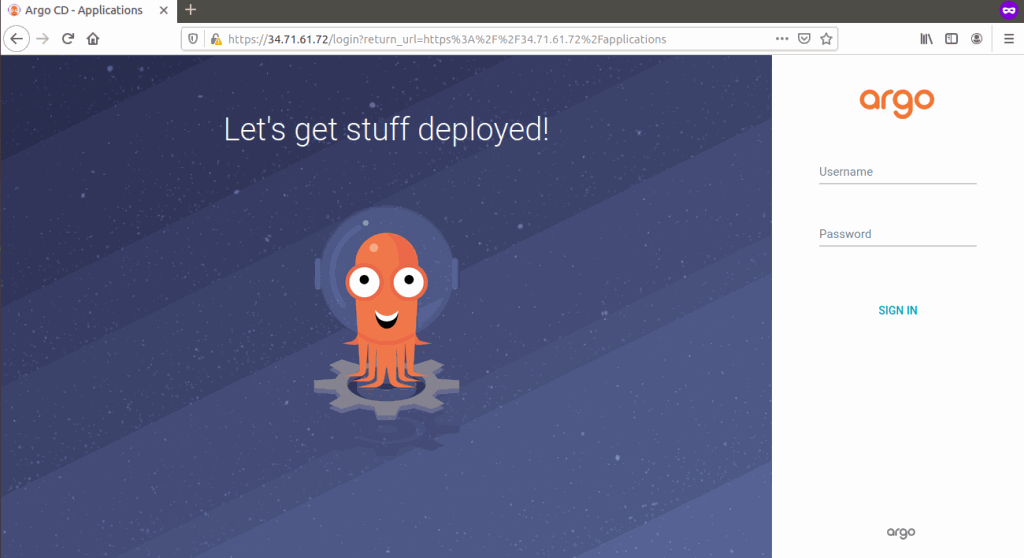Open page actions three-dot menu

[782, 39]
